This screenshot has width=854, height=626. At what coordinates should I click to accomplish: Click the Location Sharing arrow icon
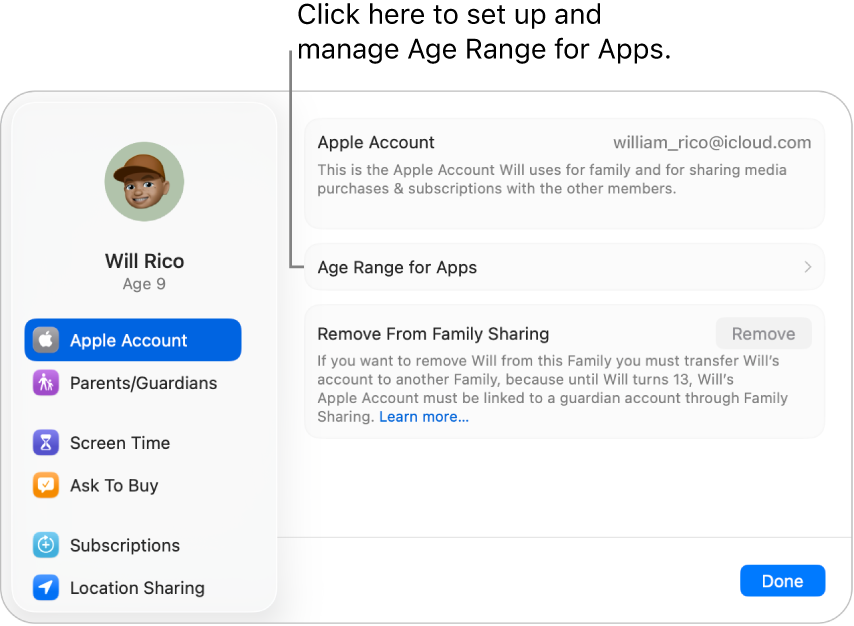click(46, 588)
